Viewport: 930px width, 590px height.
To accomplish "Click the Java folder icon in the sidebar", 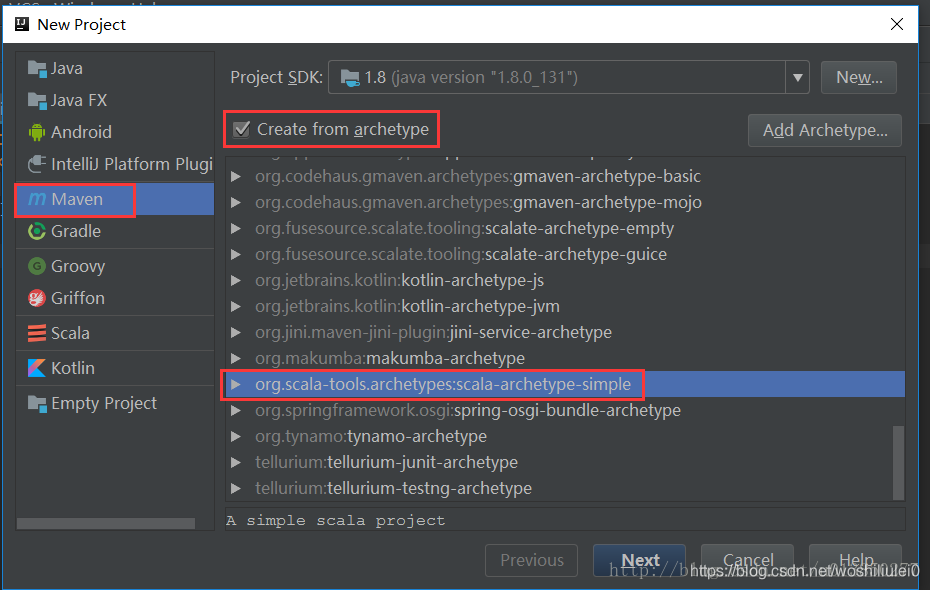I will click(x=37, y=69).
